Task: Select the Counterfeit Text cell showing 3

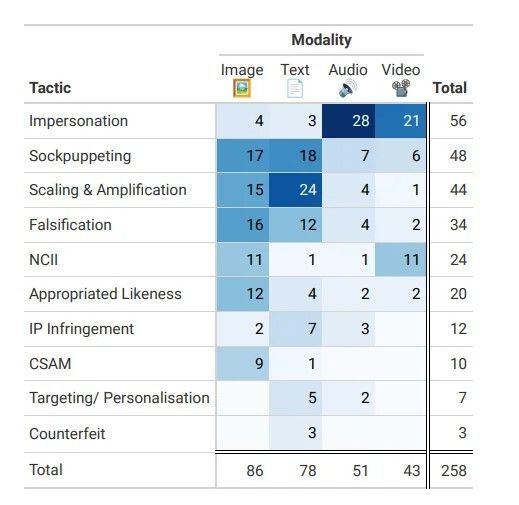Action: pyautogui.click(x=295, y=433)
